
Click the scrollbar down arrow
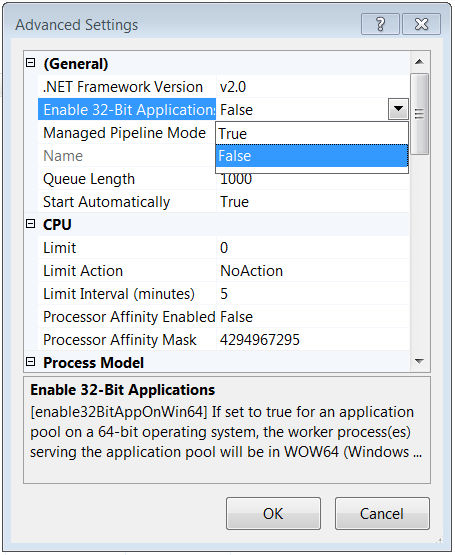click(420, 361)
